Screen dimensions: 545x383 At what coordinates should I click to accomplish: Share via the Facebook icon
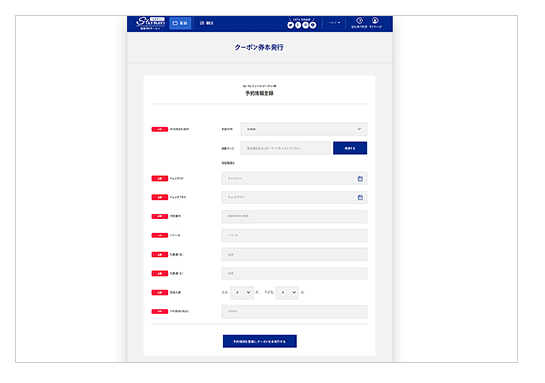pyautogui.click(x=298, y=25)
